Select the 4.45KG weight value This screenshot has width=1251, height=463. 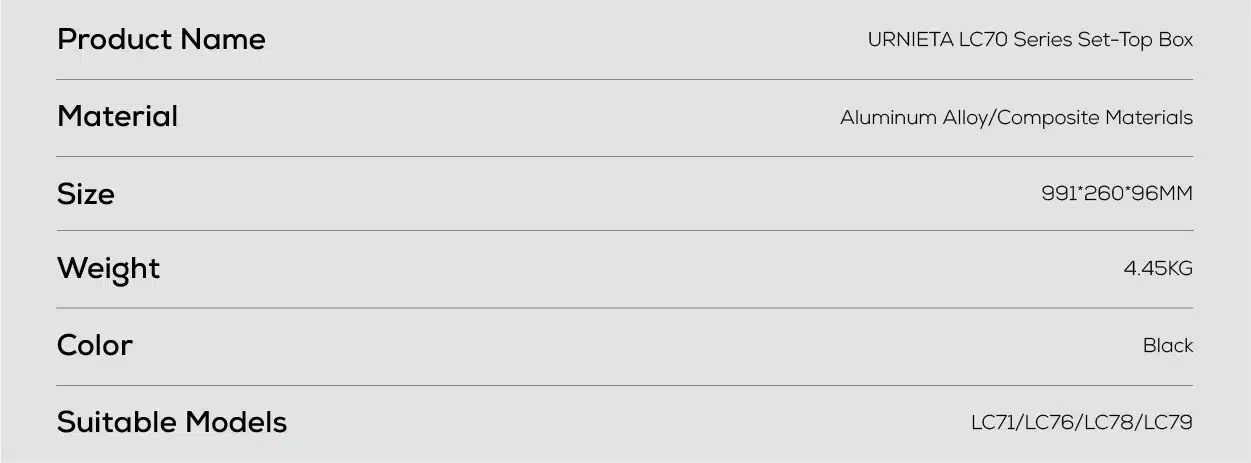[1158, 269]
